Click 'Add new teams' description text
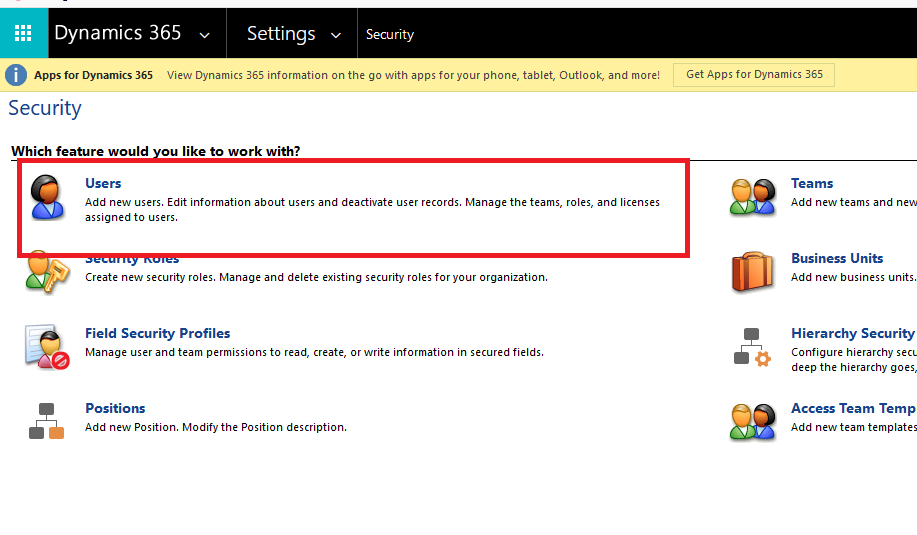 pyautogui.click(x=853, y=202)
